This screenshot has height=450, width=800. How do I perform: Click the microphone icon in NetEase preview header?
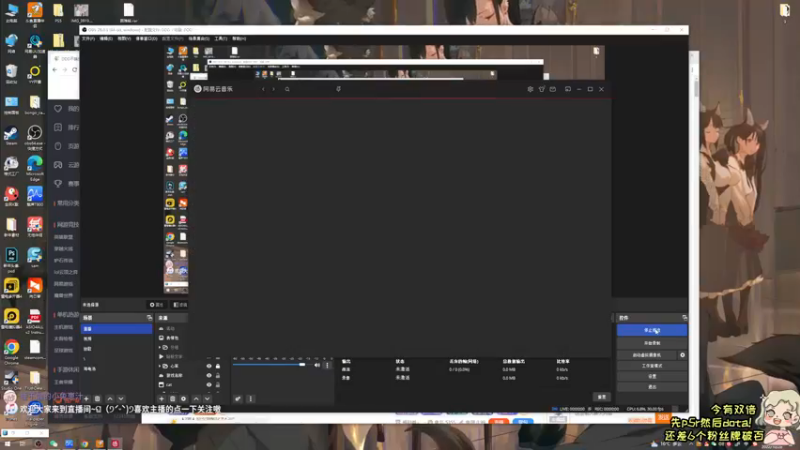(338, 89)
